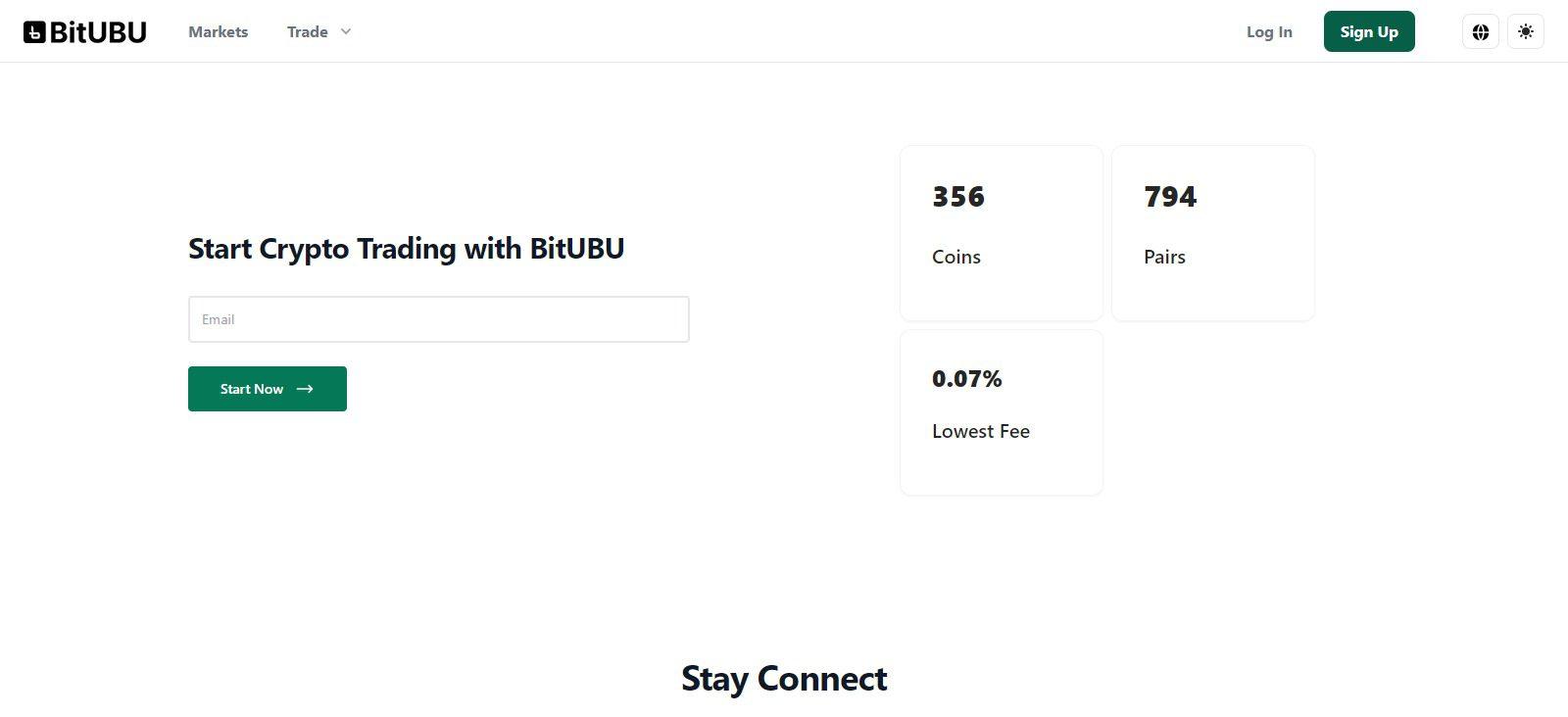Open the language globe selector
Viewport: 1568px width, 717px height.
[1481, 31]
